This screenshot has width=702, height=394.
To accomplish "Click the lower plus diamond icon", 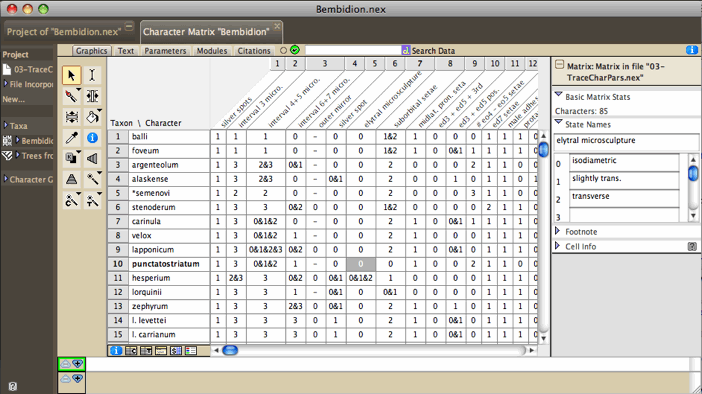I will pyautogui.click(x=78, y=379).
